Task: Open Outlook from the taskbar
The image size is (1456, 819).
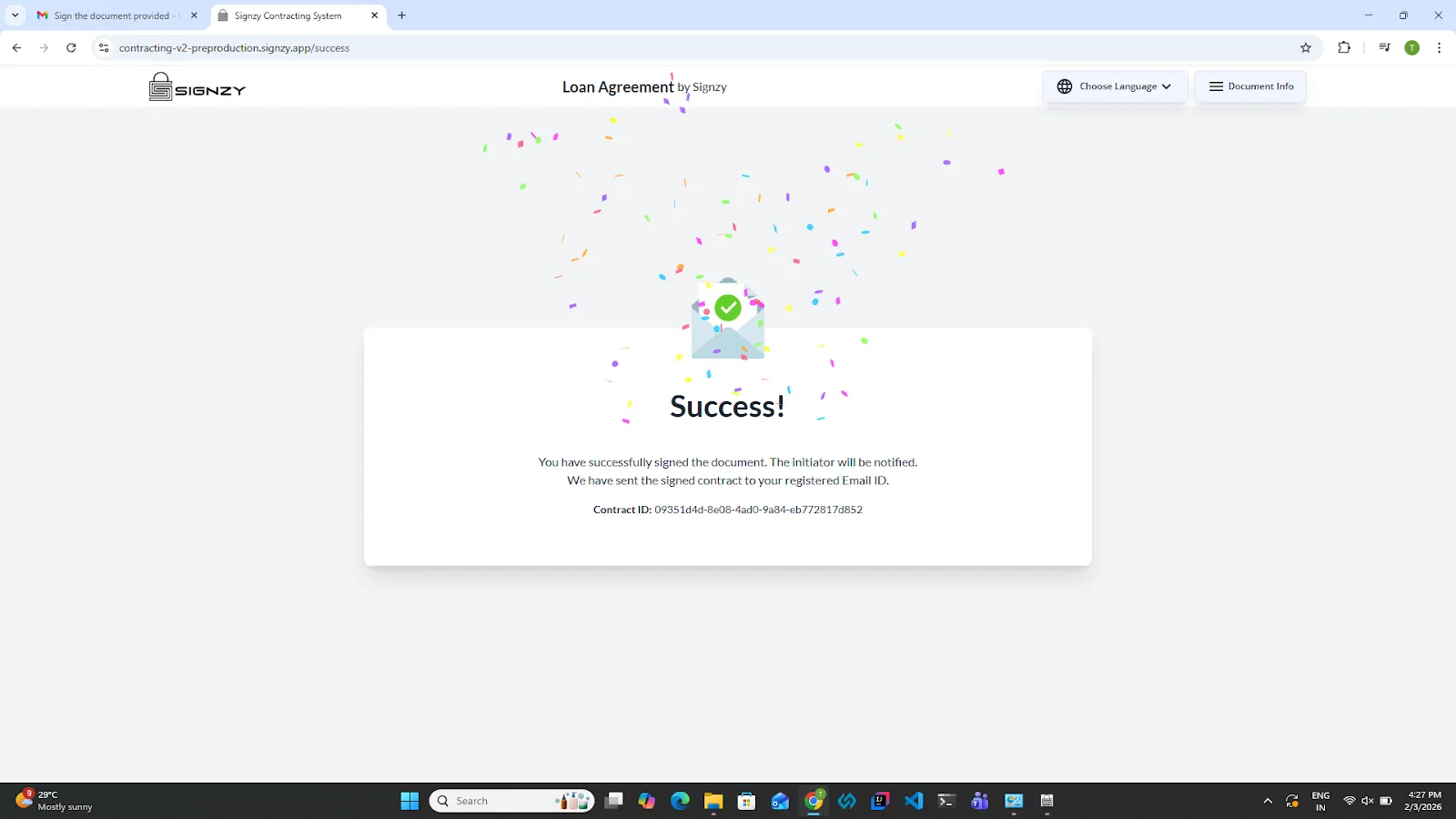Action: click(780, 801)
